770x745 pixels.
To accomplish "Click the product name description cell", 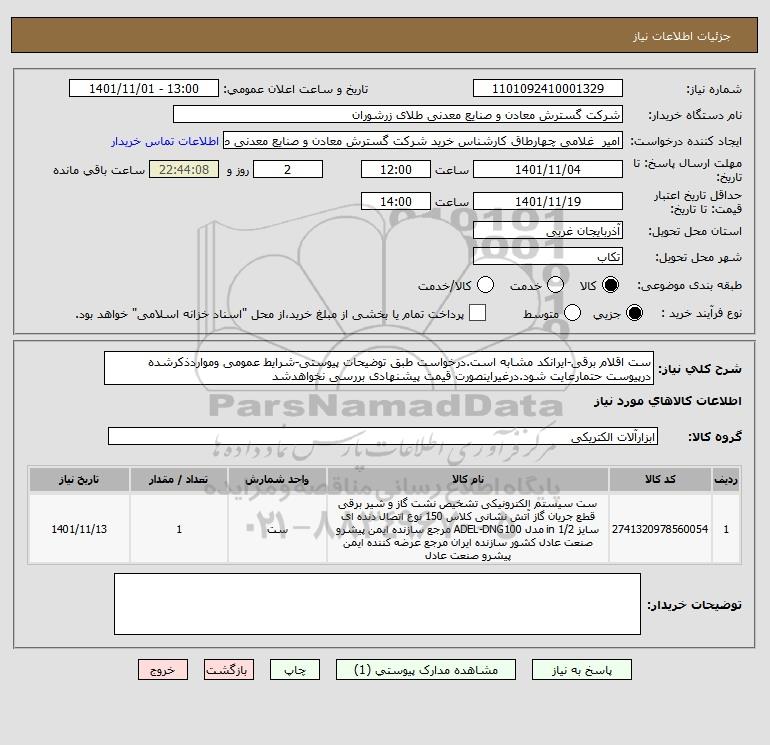I will pyautogui.click(x=468, y=529).
